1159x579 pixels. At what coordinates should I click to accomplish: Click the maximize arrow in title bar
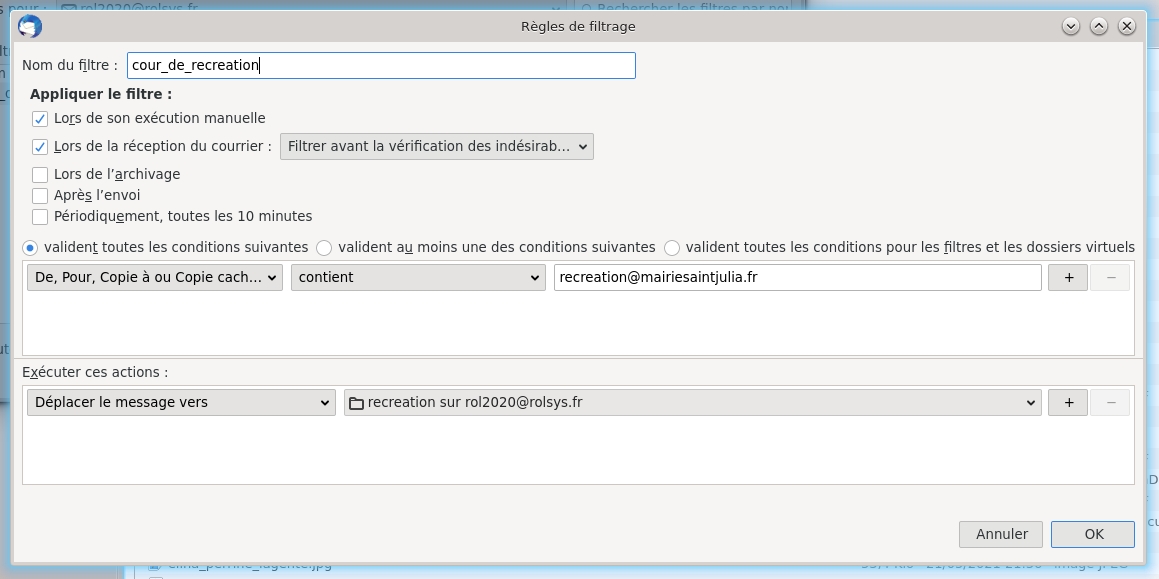pyautogui.click(x=1099, y=26)
